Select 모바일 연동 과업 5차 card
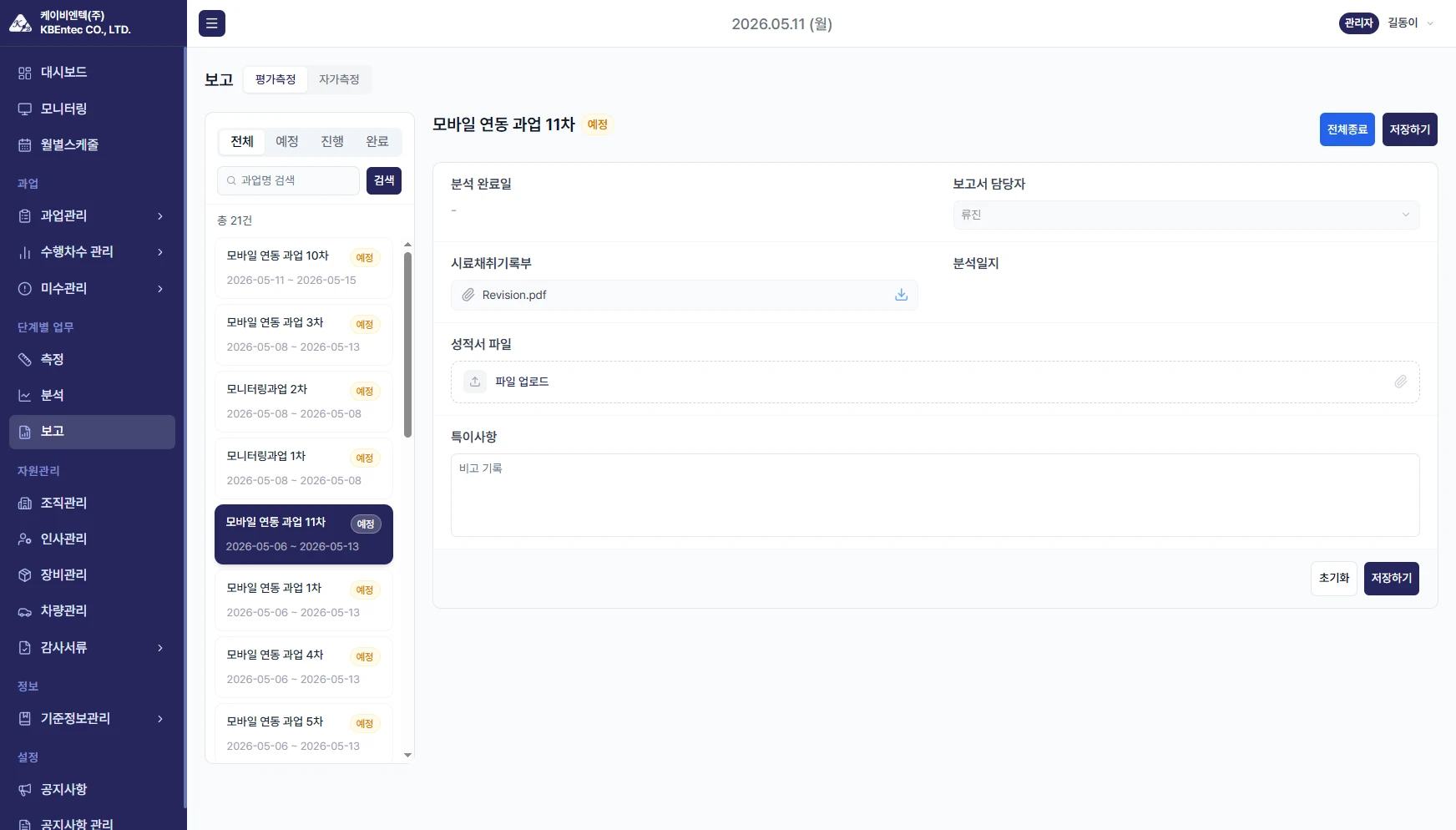This screenshot has height=830, width=1456. (304, 734)
